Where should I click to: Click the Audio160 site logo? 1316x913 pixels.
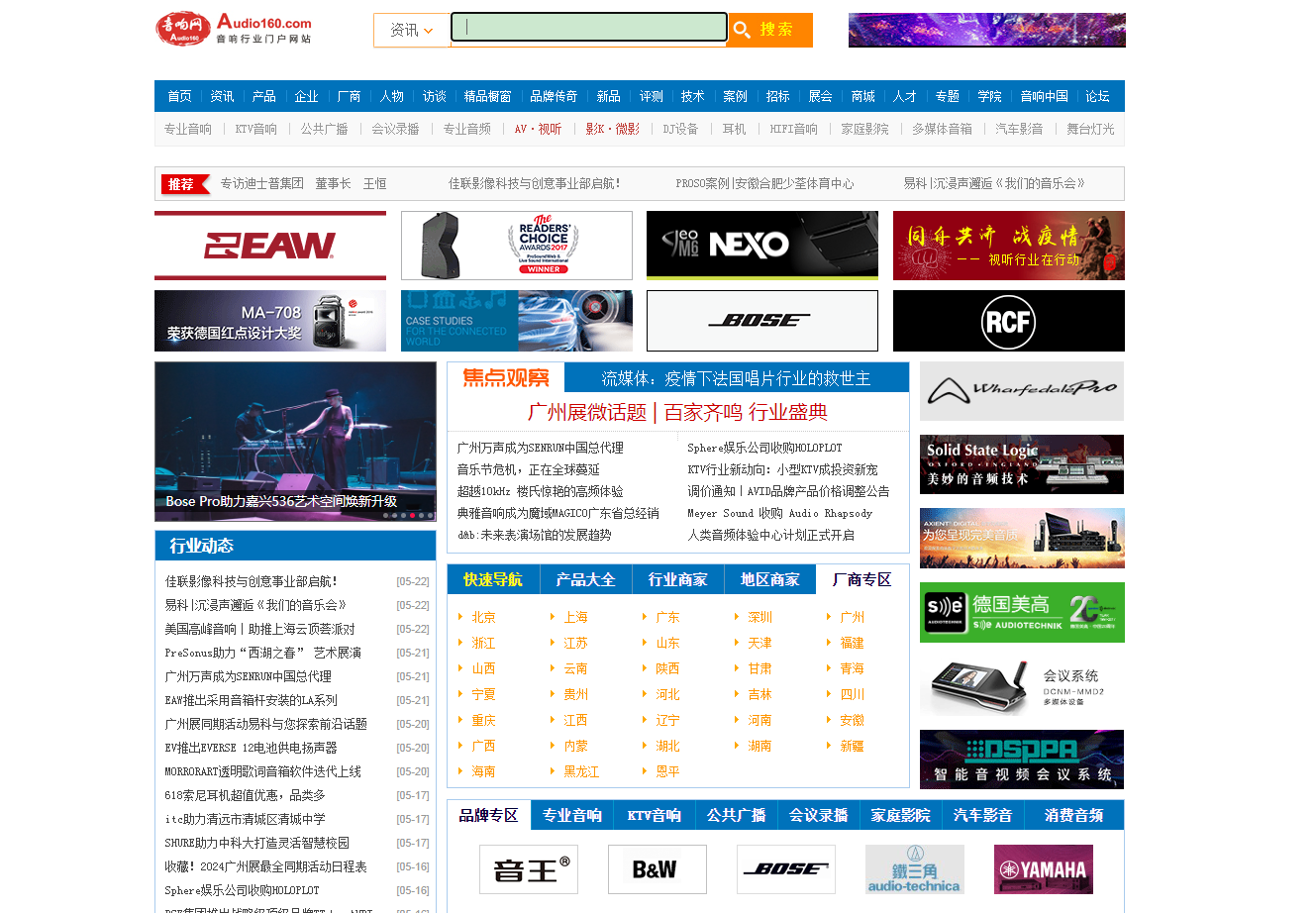coord(234,29)
